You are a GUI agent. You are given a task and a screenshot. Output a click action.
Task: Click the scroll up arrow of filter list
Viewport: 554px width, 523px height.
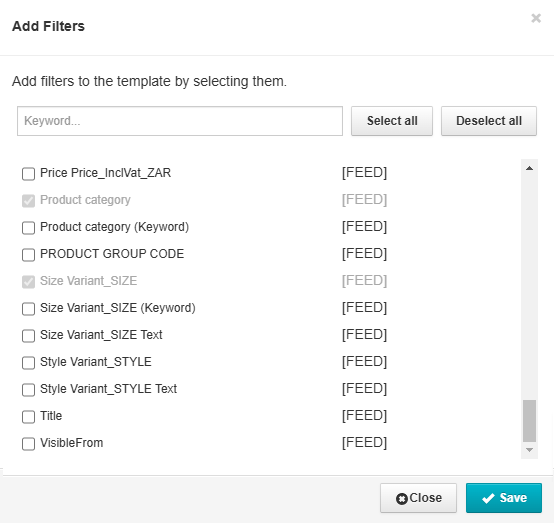point(529,168)
